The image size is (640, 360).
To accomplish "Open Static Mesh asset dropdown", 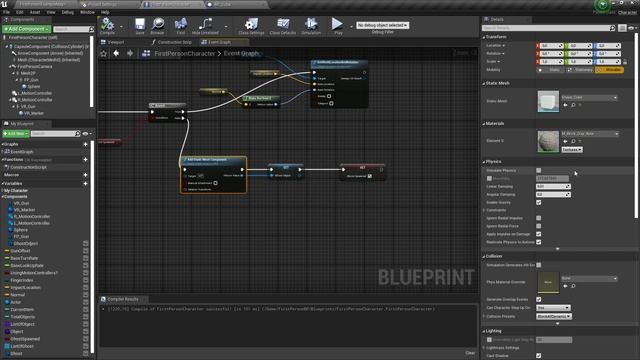I will tap(589, 97).
